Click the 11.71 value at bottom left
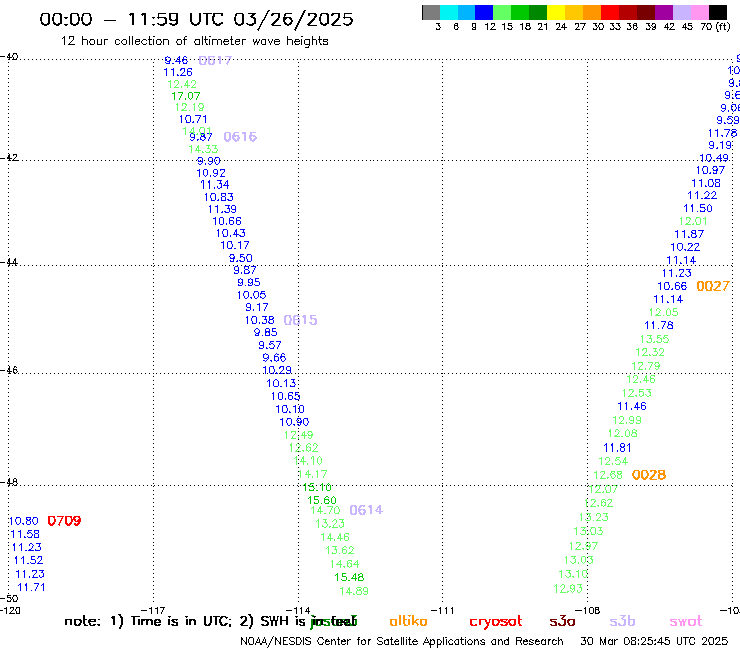740x650 pixels. [31, 587]
